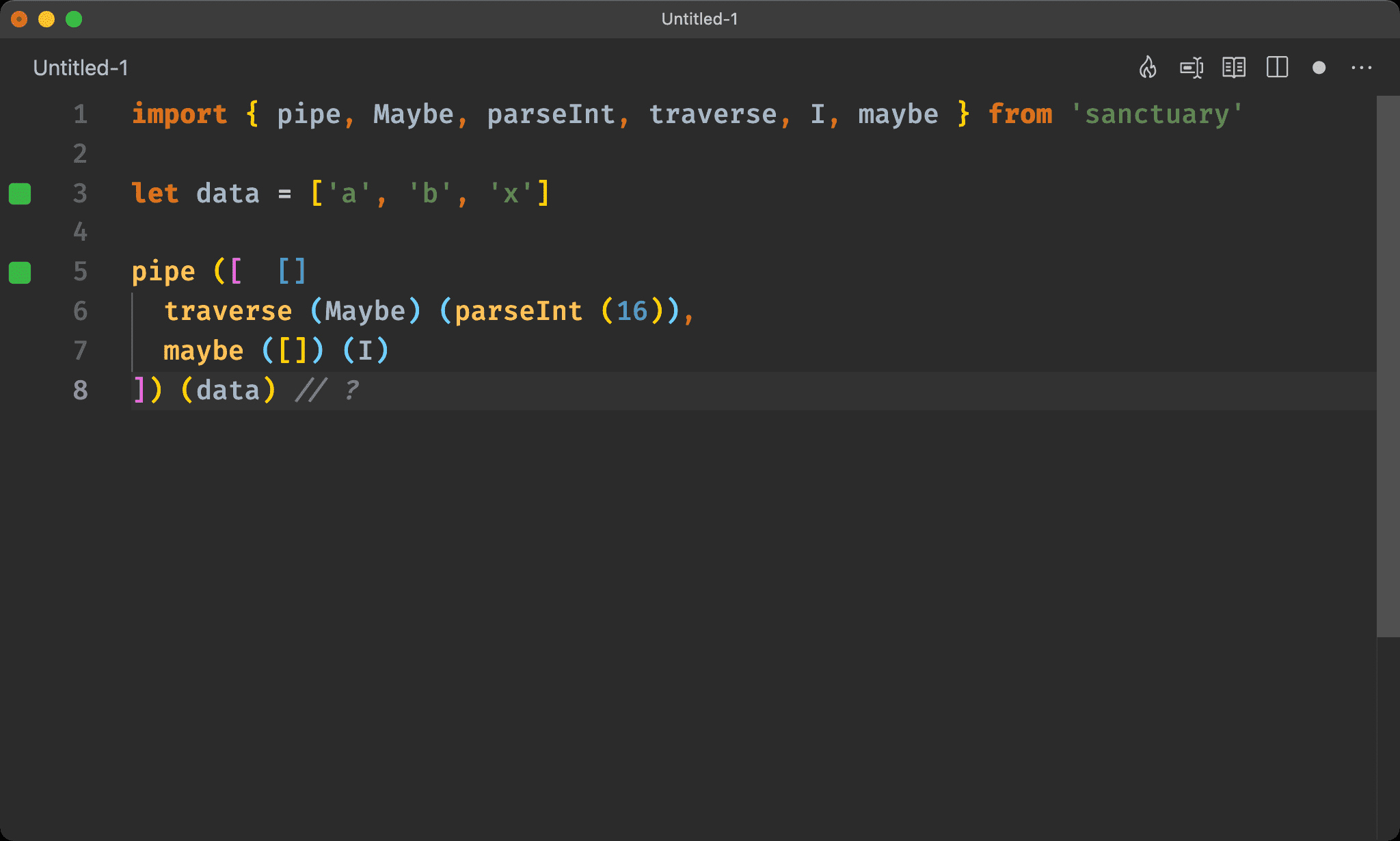Click the blue [] inline result on line 5

(292, 271)
